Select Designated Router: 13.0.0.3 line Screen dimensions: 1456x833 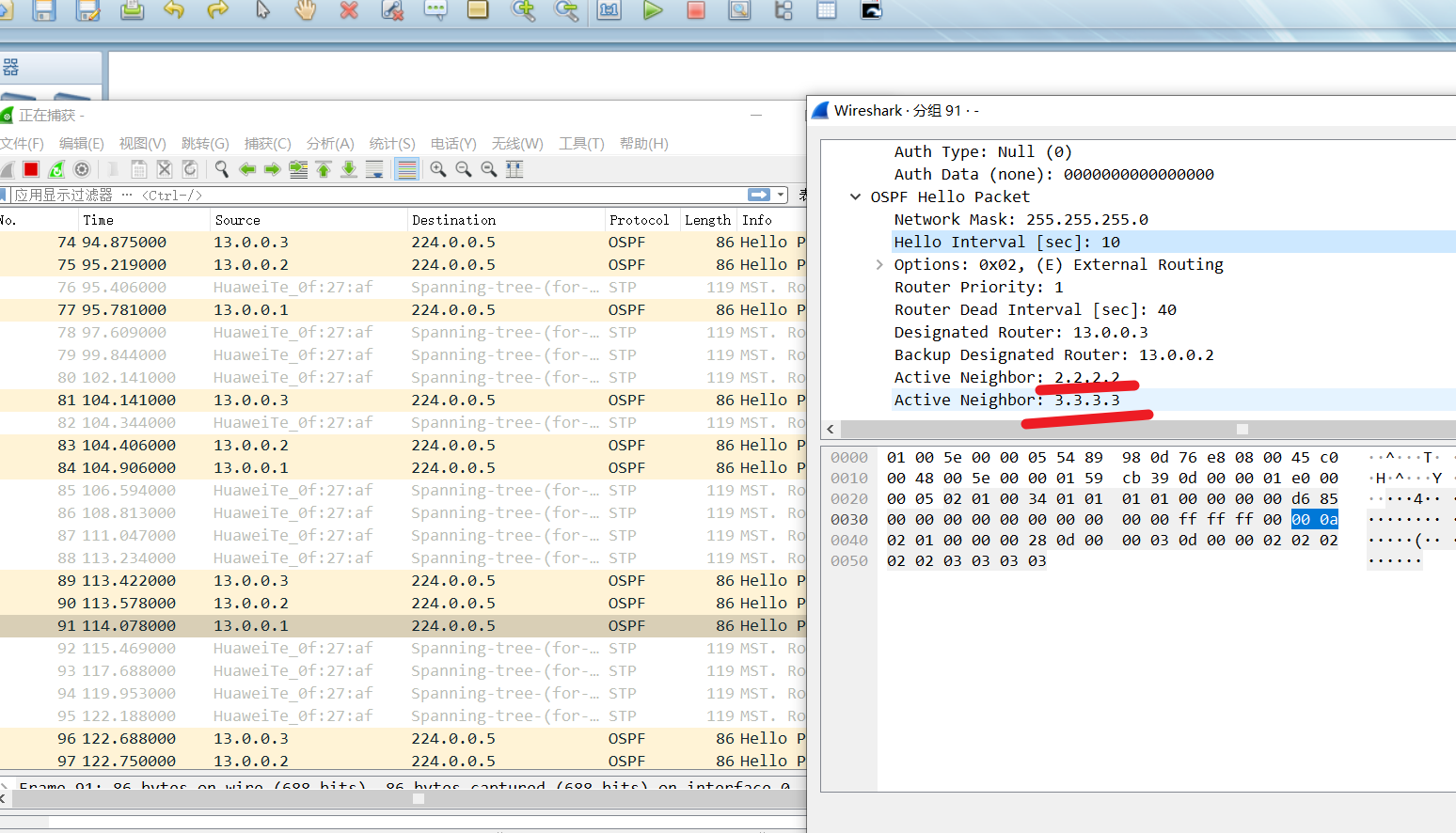click(x=1021, y=332)
